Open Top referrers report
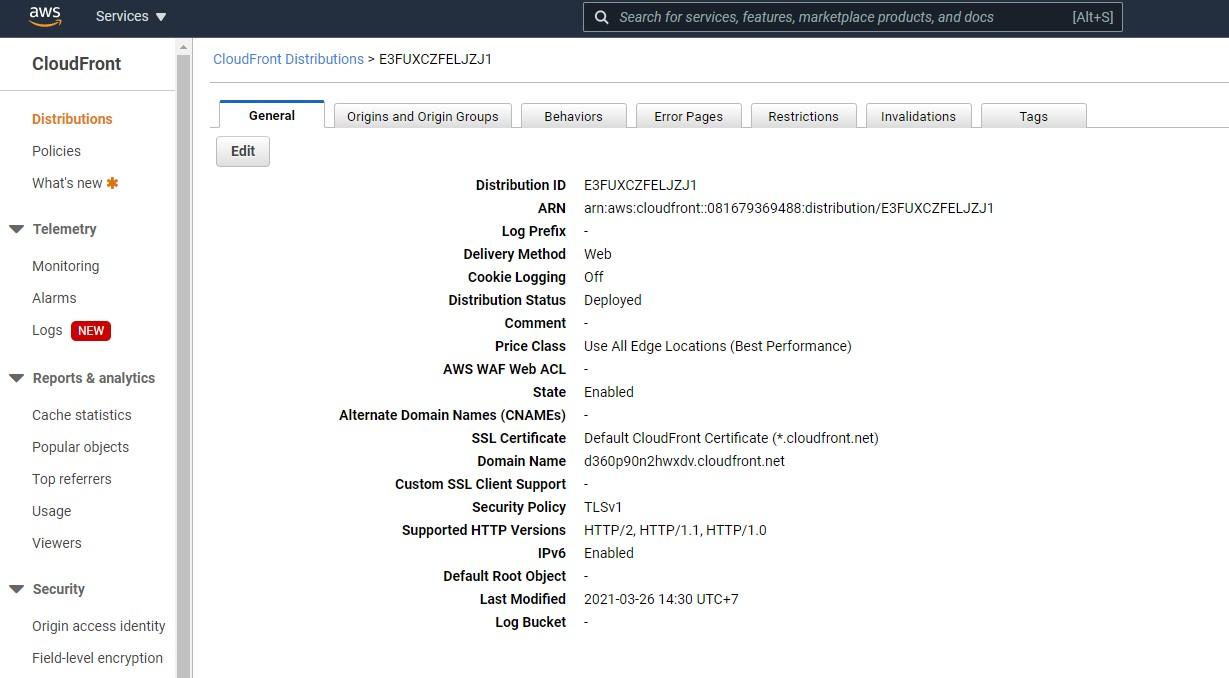 [x=72, y=479]
